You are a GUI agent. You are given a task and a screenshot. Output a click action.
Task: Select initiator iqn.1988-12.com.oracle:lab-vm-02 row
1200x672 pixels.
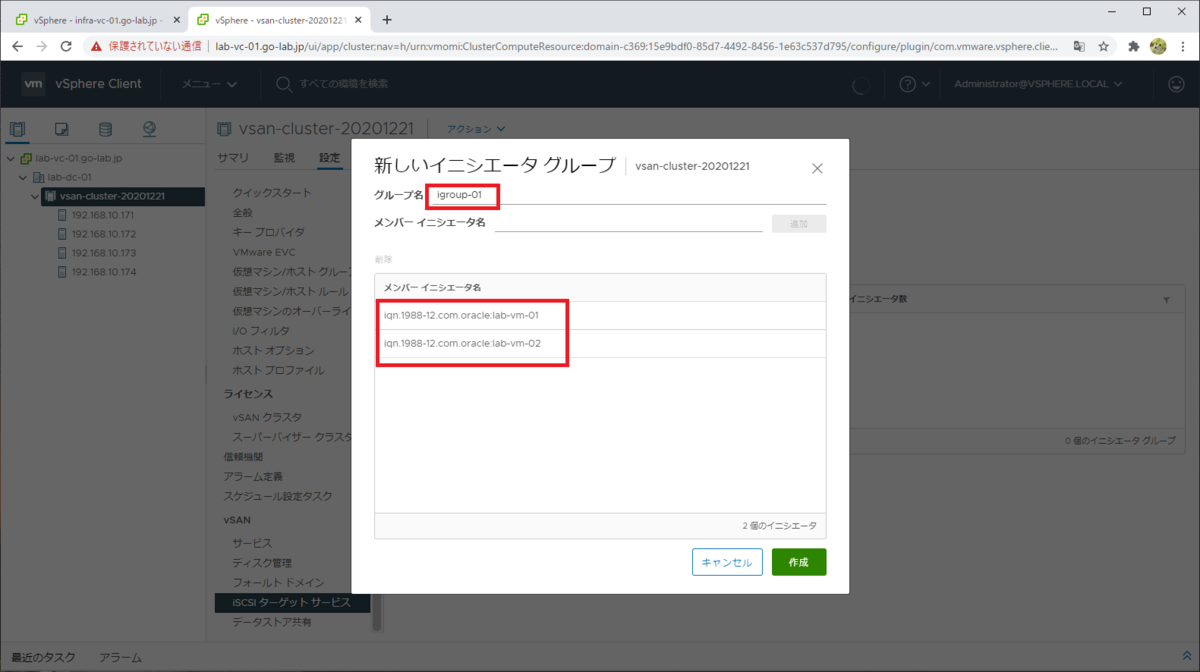pos(600,344)
